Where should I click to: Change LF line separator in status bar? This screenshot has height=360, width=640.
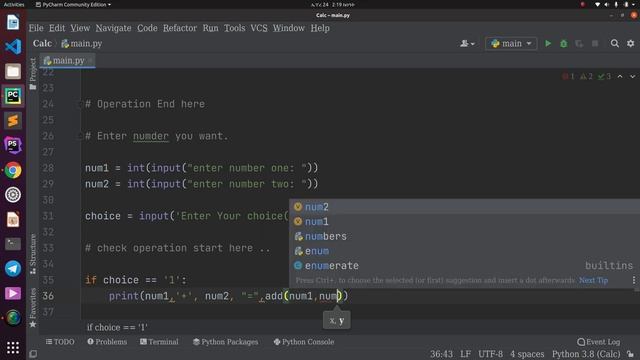click(465, 354)
